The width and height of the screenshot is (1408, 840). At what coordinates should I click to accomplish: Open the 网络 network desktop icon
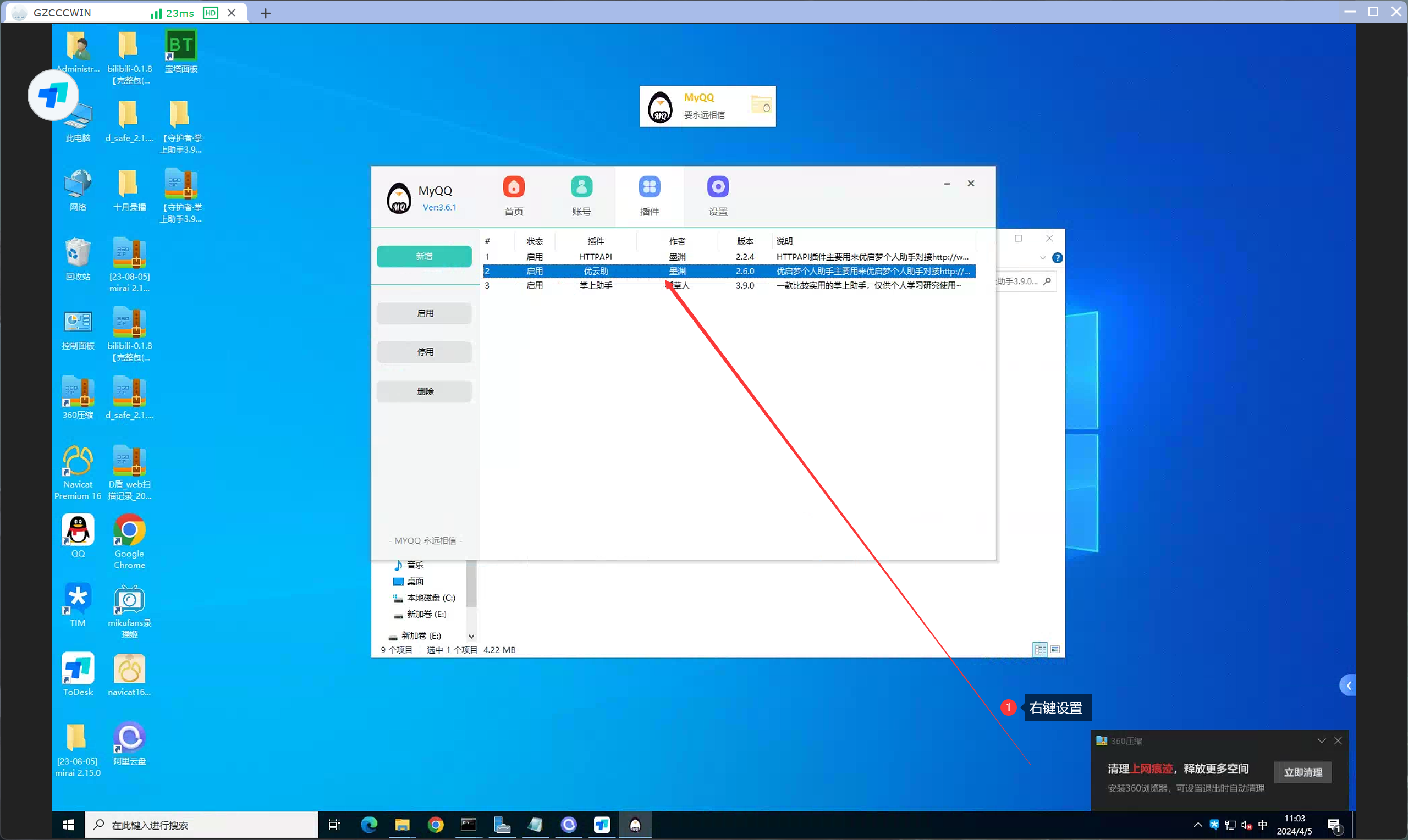point(78,191)
